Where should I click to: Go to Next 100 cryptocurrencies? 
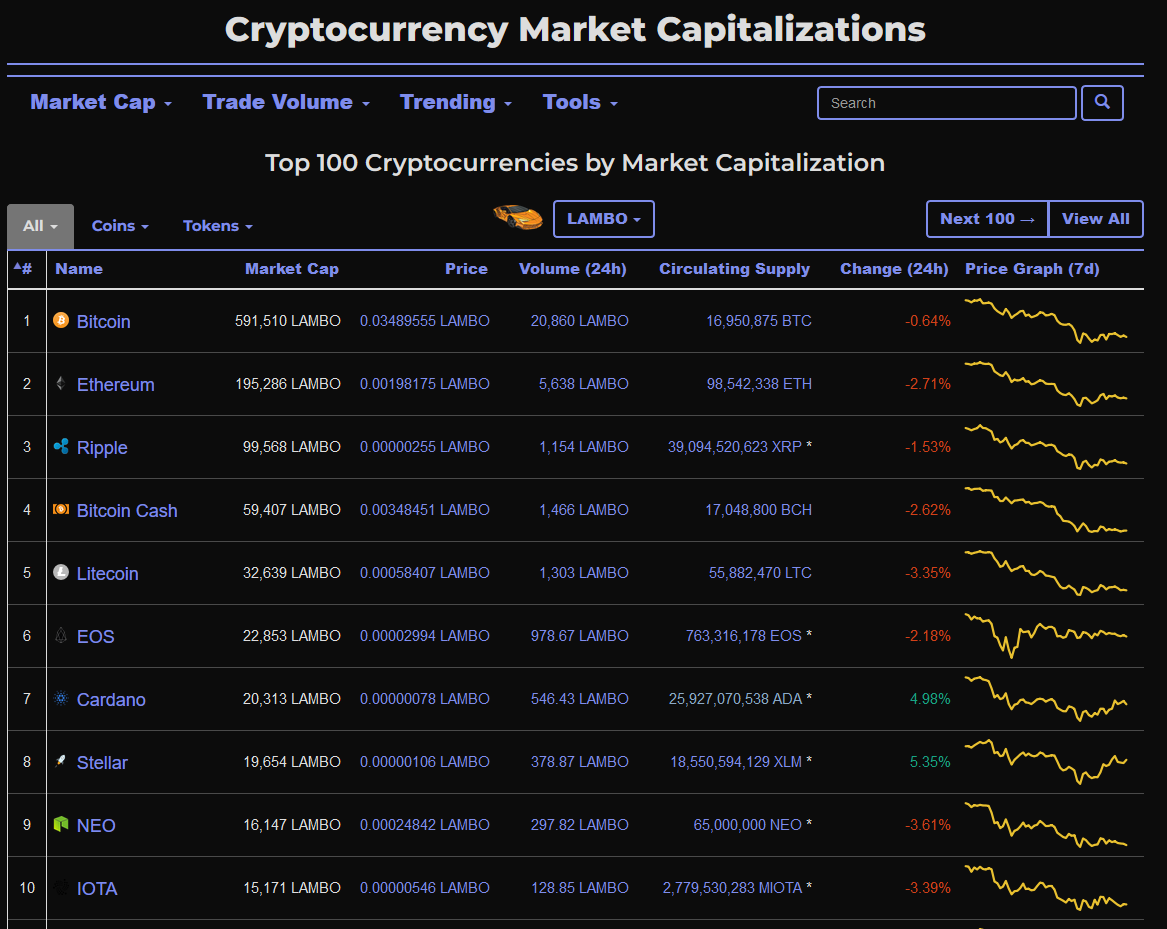[987, 219]
